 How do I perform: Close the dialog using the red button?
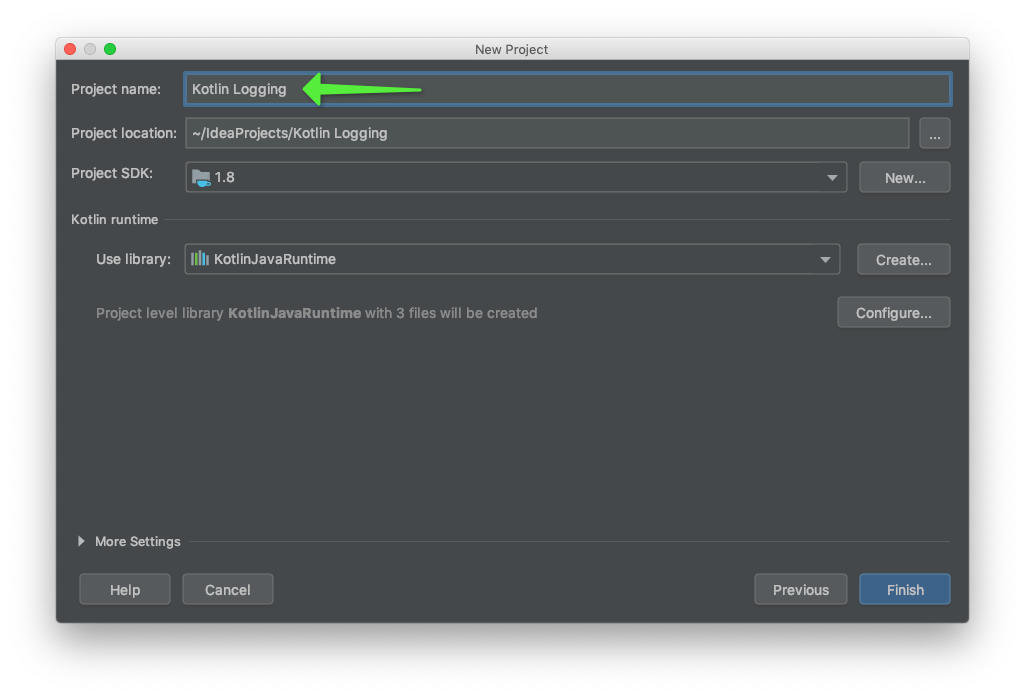[70, 49]
